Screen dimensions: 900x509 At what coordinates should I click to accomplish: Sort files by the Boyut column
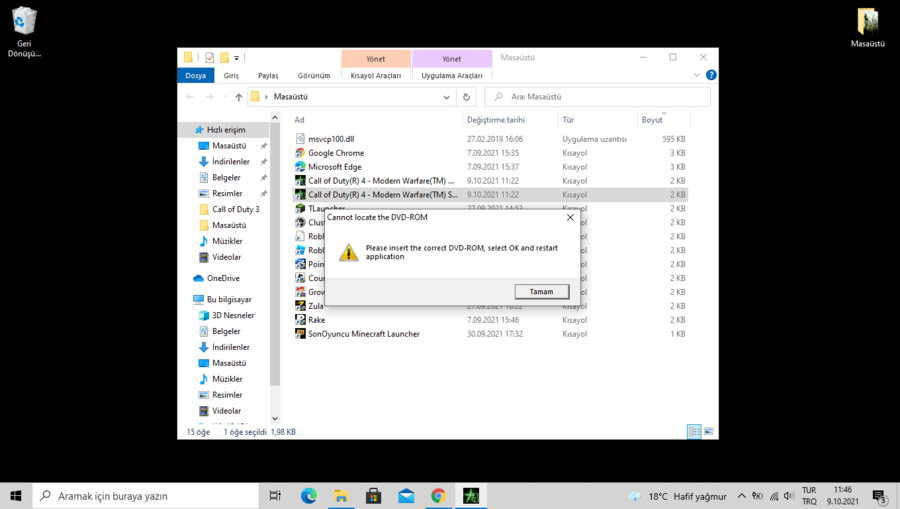click(x=652, y=120)
